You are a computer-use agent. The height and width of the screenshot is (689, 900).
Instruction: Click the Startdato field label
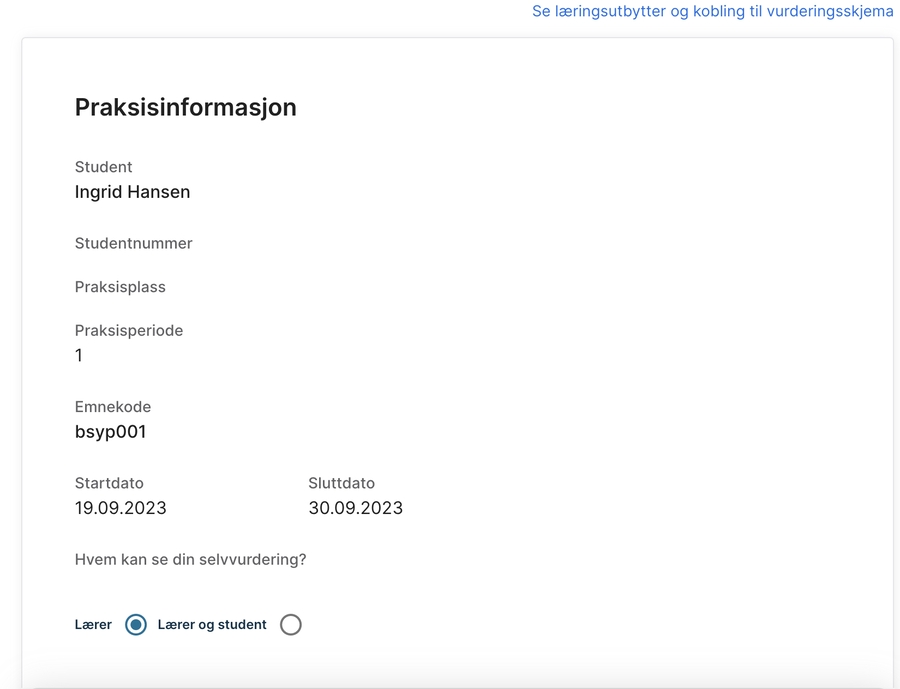click(x=109, y=483)
